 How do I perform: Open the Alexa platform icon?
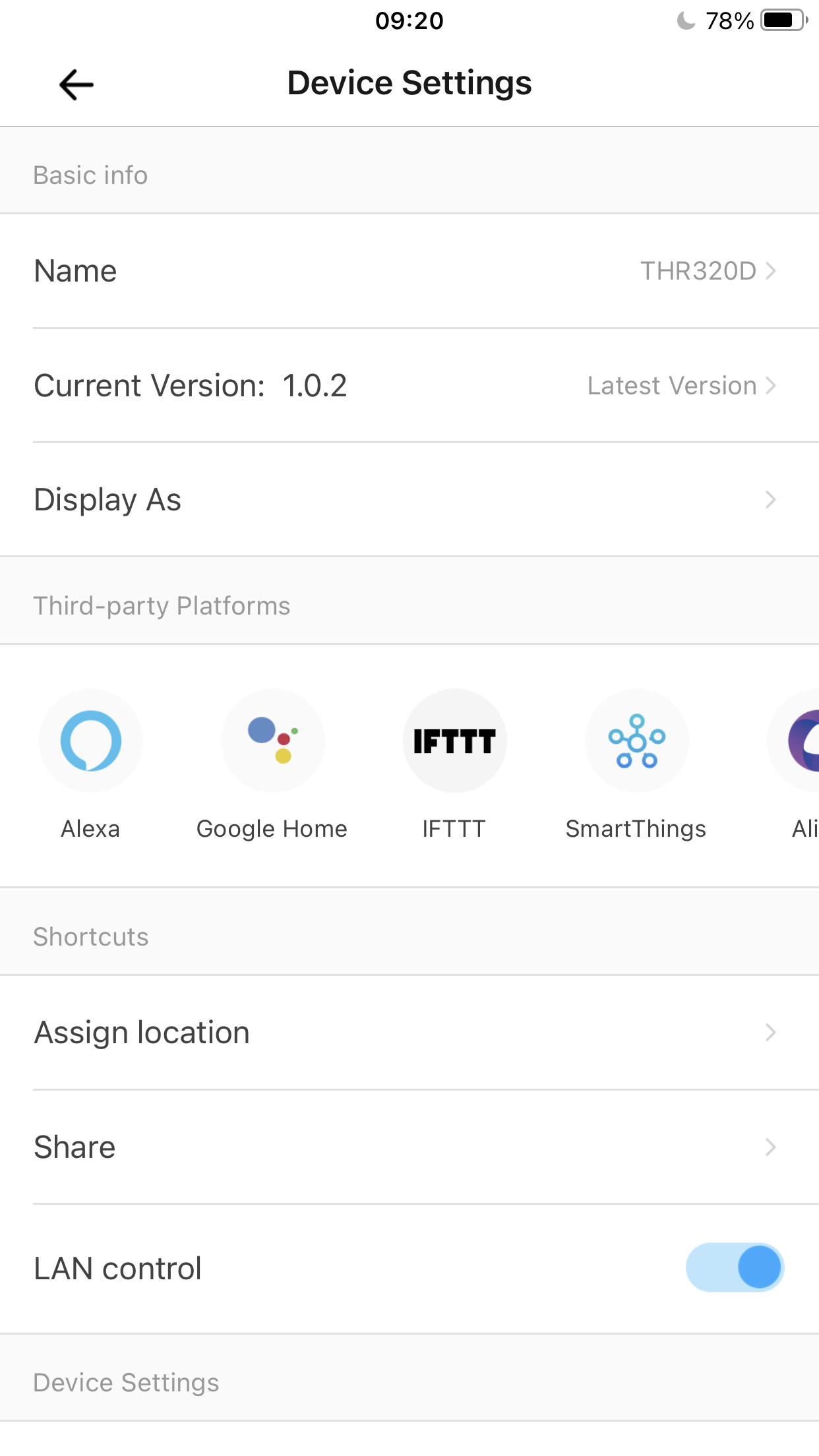[x=91, y=741]
